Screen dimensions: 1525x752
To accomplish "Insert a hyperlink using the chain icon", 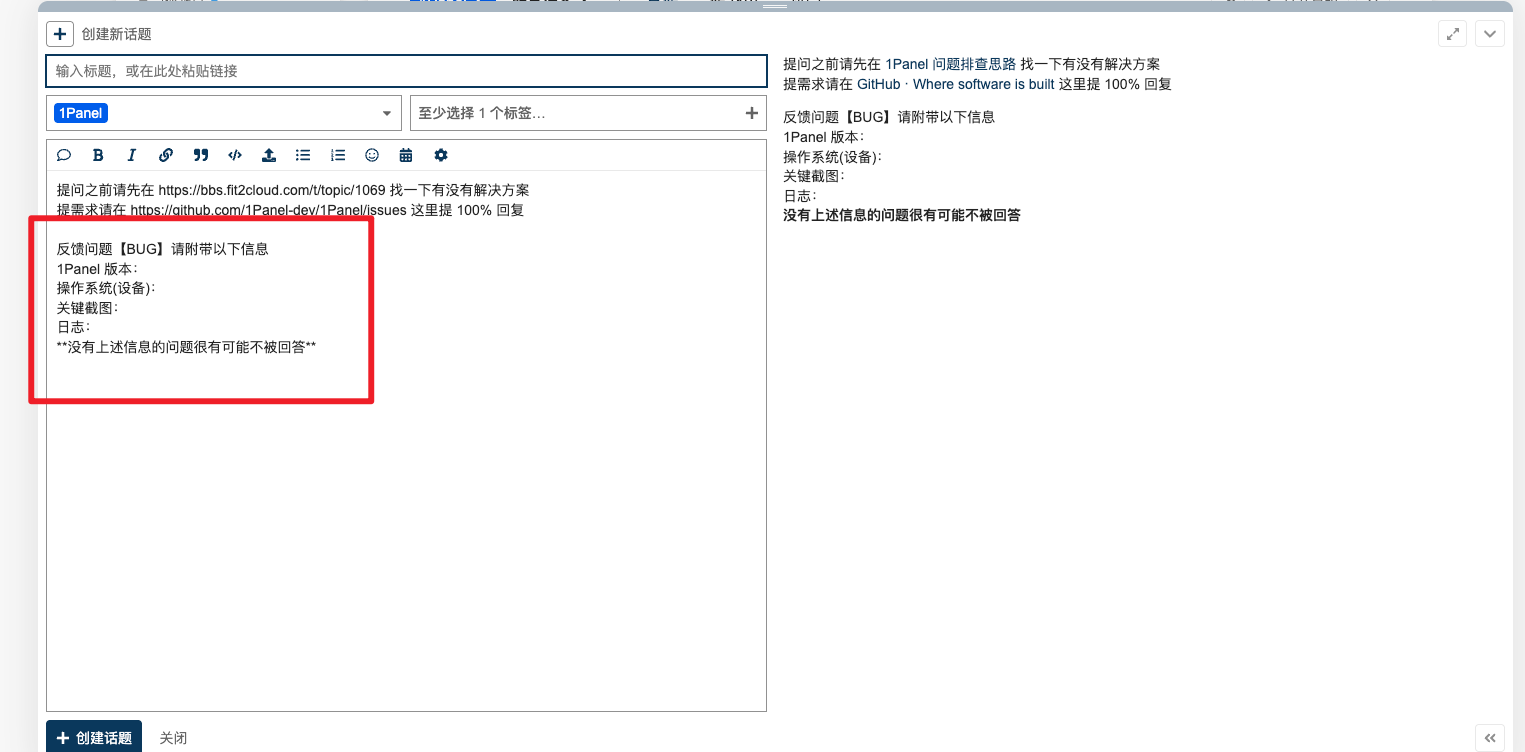I will tap(166, 155).
